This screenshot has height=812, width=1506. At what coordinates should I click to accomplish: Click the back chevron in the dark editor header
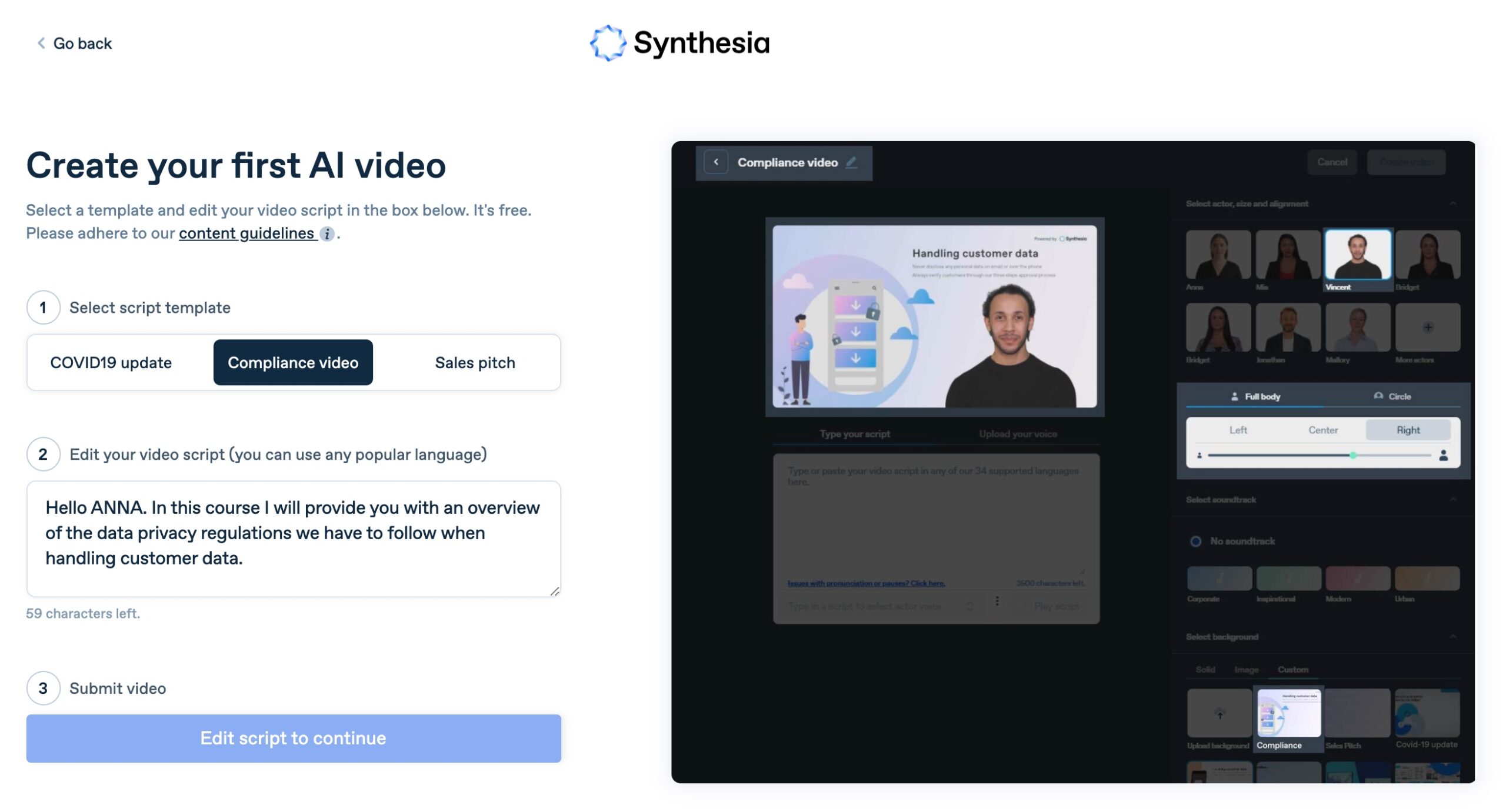[x=716, y=162]
